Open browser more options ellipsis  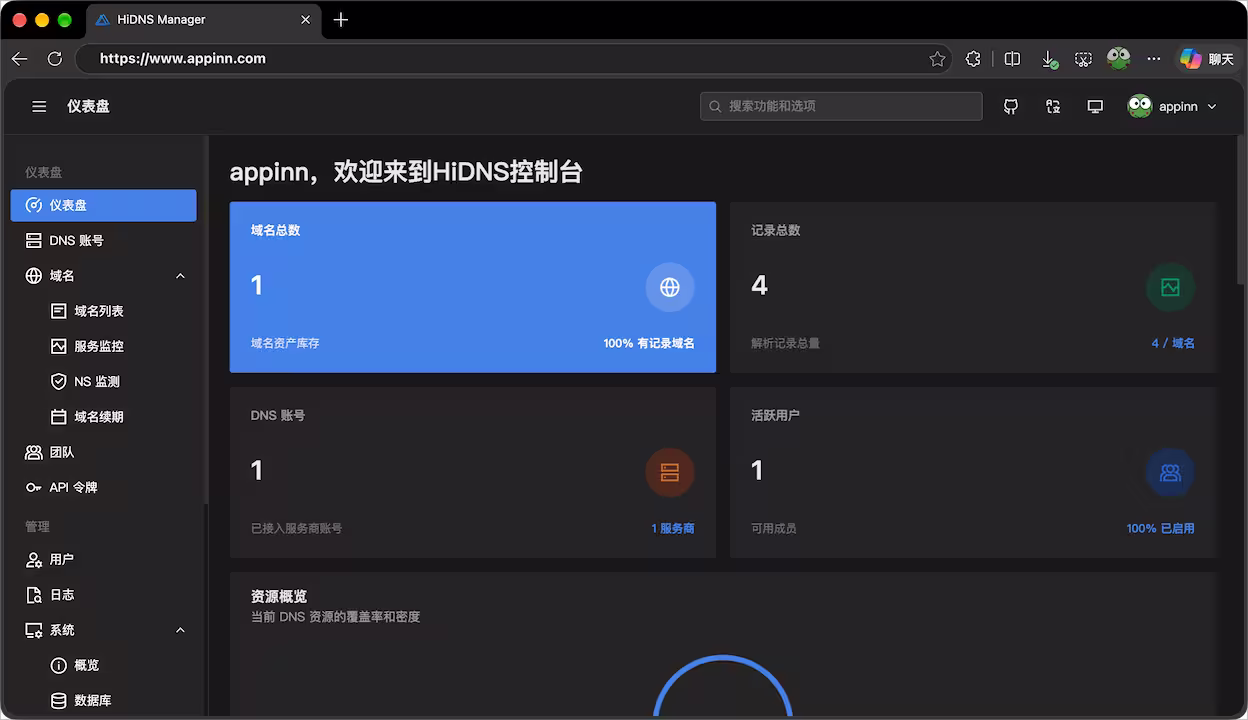point(1154,59)
